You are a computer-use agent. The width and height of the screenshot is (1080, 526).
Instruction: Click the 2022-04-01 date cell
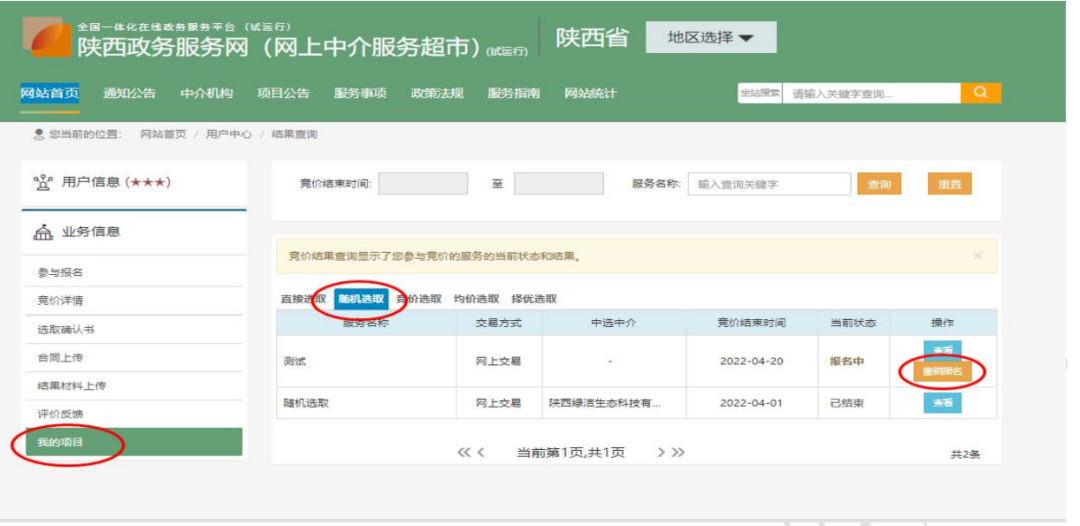(x=751, y=403)
